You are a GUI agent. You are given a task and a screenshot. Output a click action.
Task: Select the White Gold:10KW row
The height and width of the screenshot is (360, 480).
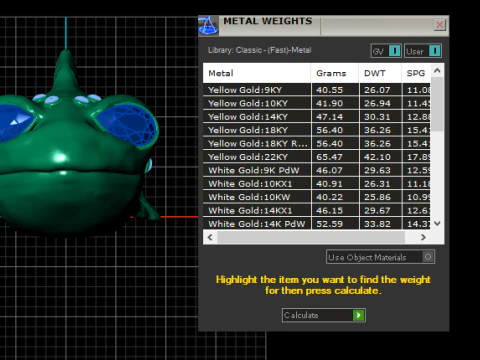317,197
